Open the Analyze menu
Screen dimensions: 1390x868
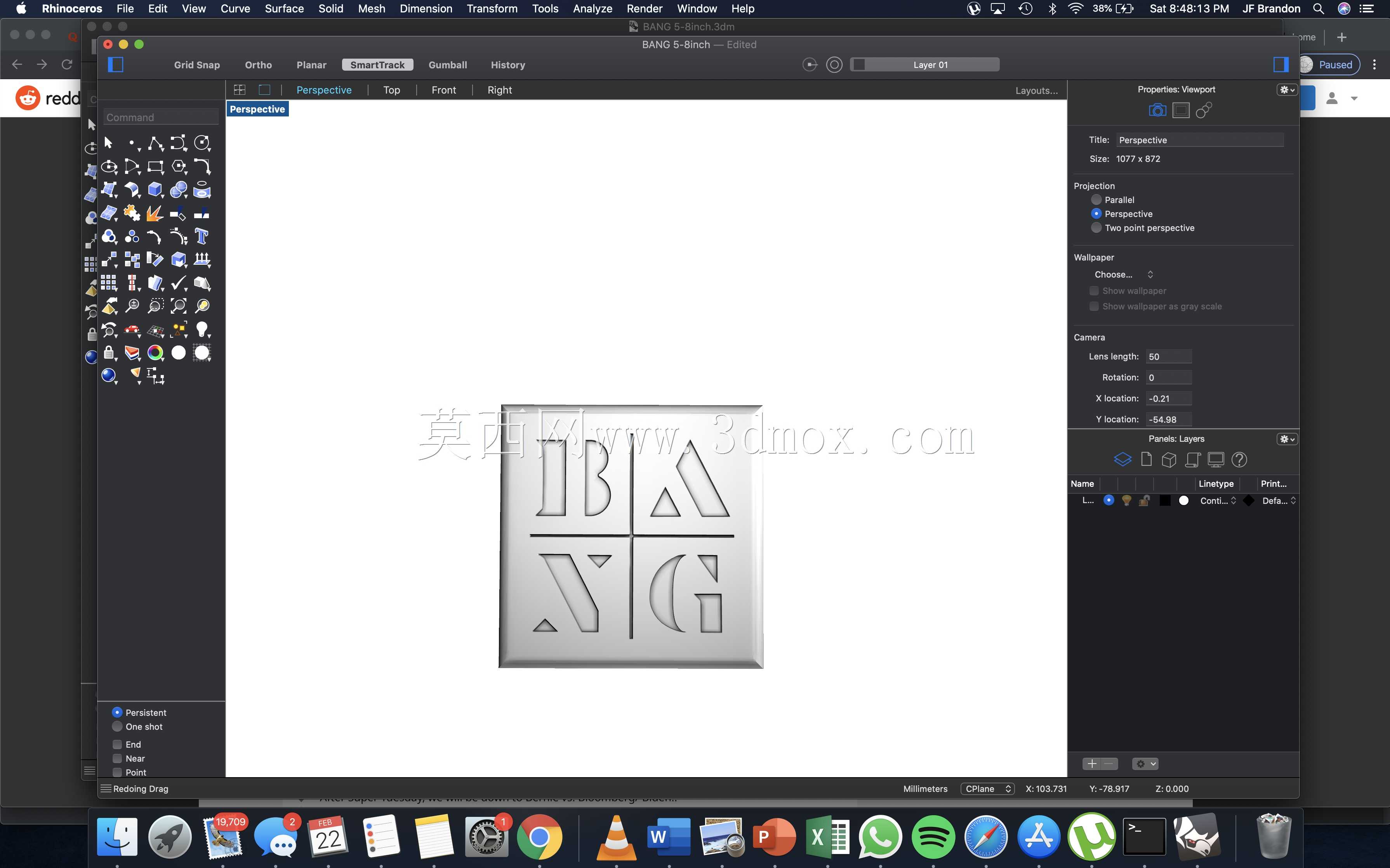coord(592,9)
